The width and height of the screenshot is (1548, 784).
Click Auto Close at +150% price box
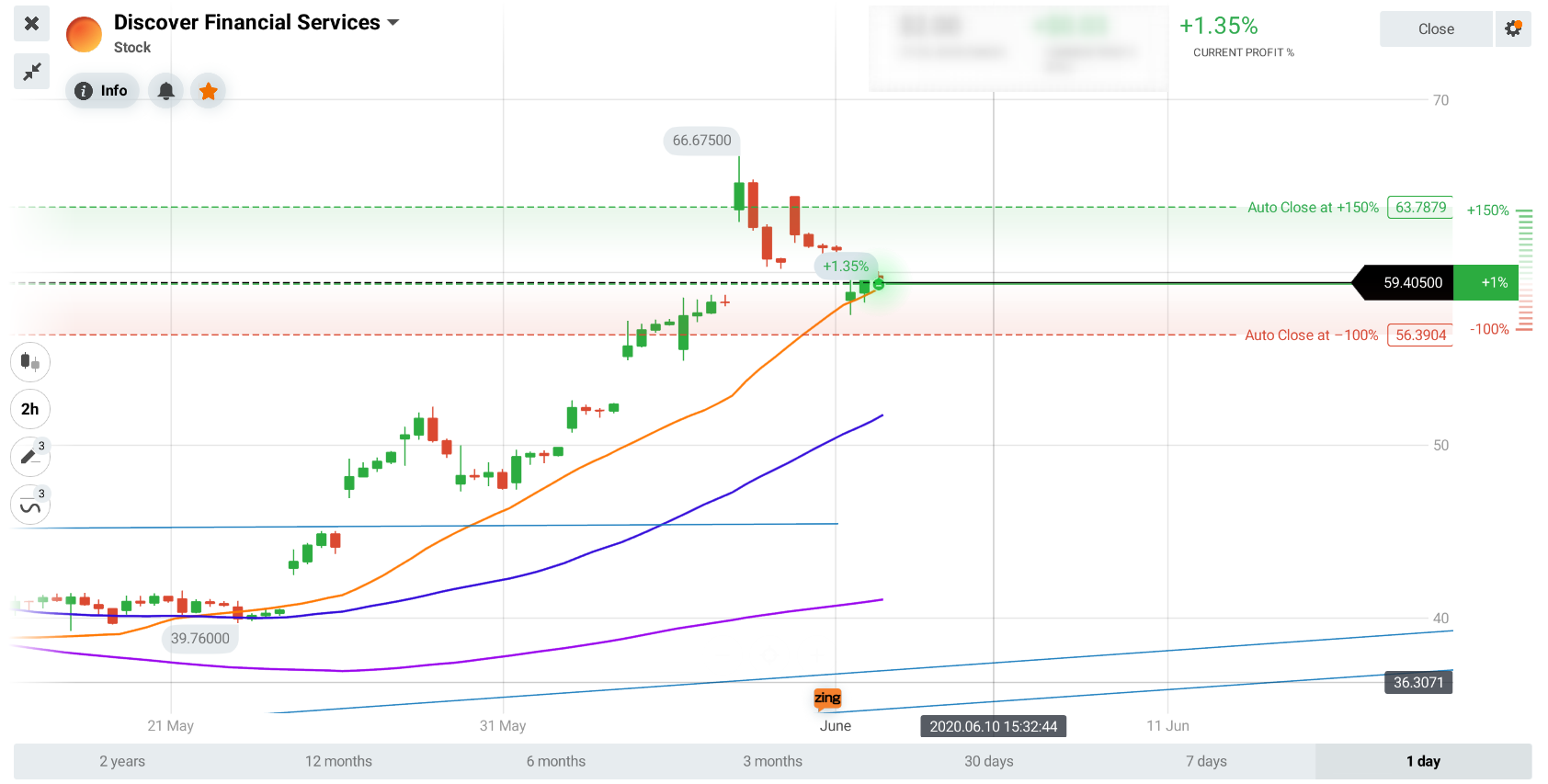pos(1420,208)
